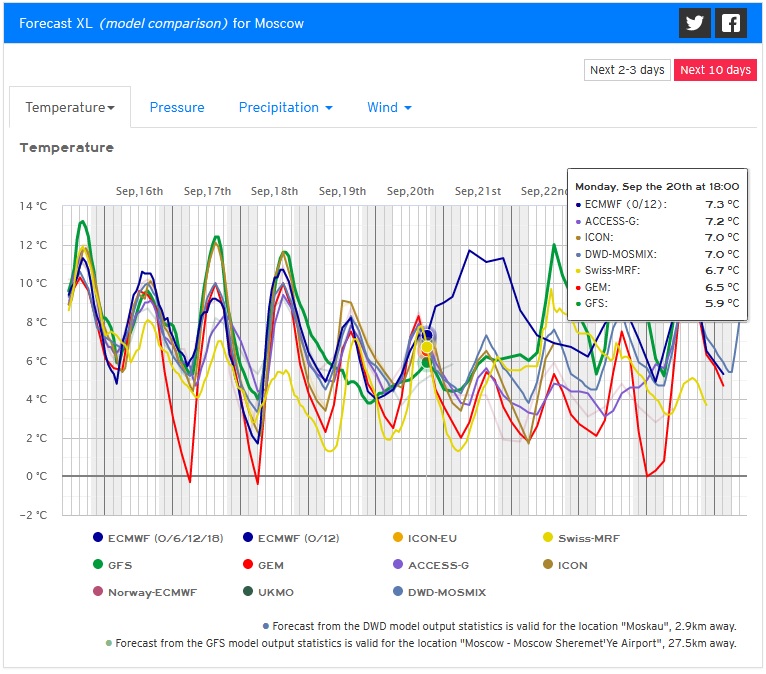This screenshot has height=674, width=766.
Task: Click the Sep,19th date label
Action: click(x=342, y=191)
